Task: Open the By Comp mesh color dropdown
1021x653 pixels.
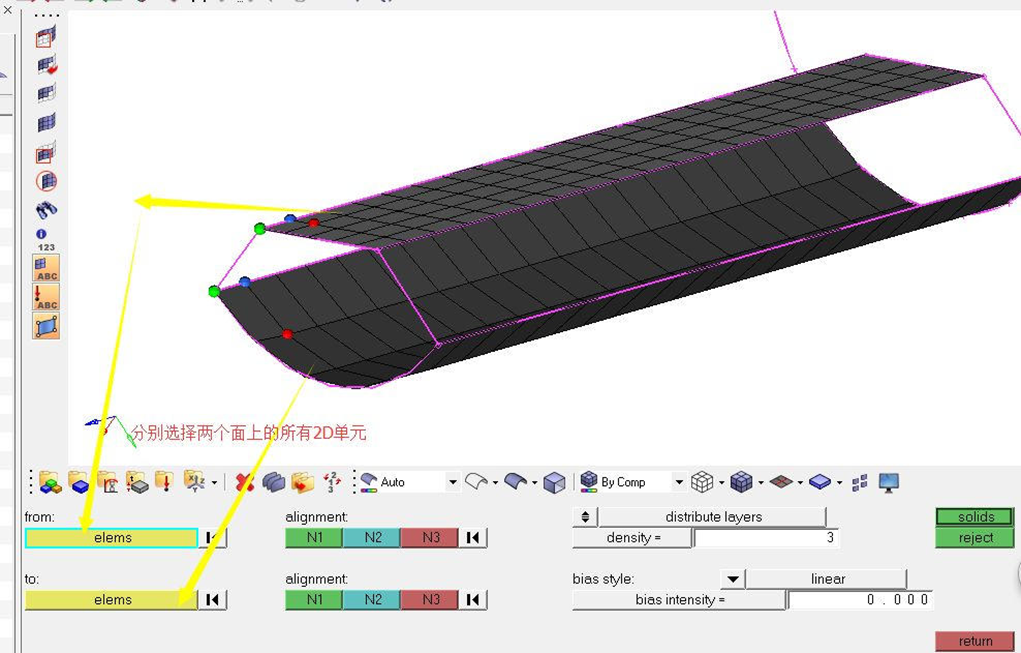Action: [678, 482]
